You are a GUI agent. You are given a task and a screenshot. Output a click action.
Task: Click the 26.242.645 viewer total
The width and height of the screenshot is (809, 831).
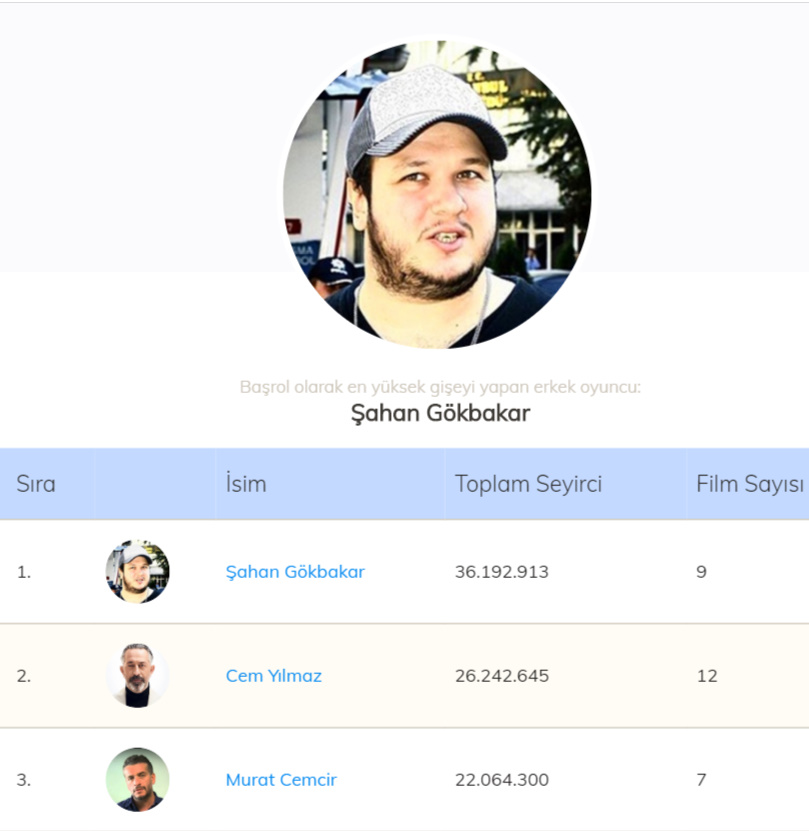click(501, 676)
